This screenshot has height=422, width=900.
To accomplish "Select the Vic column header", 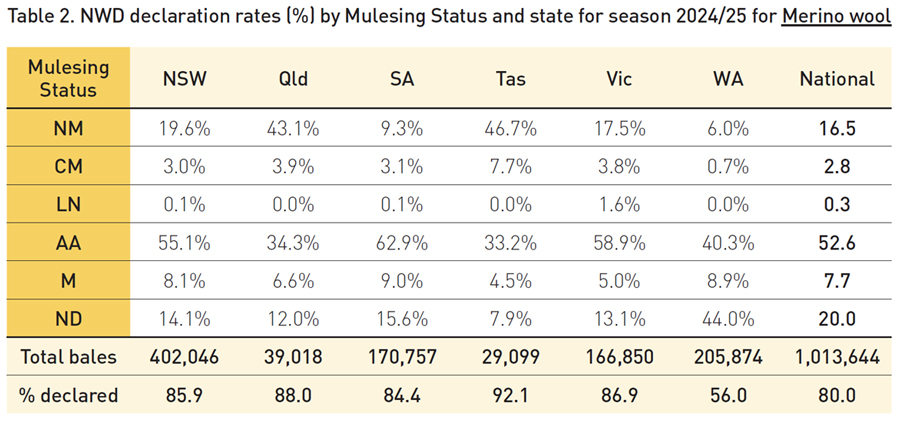I will tap(624, 78).
